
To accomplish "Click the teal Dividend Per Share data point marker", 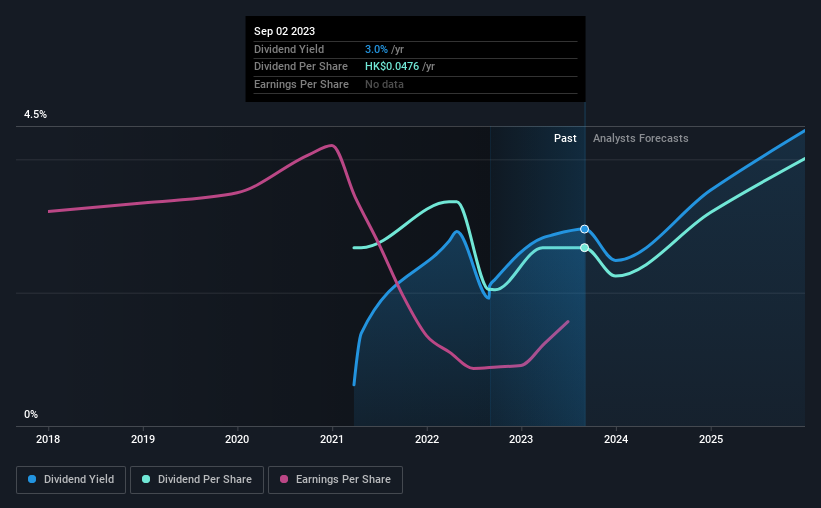I will pos(584,248).
